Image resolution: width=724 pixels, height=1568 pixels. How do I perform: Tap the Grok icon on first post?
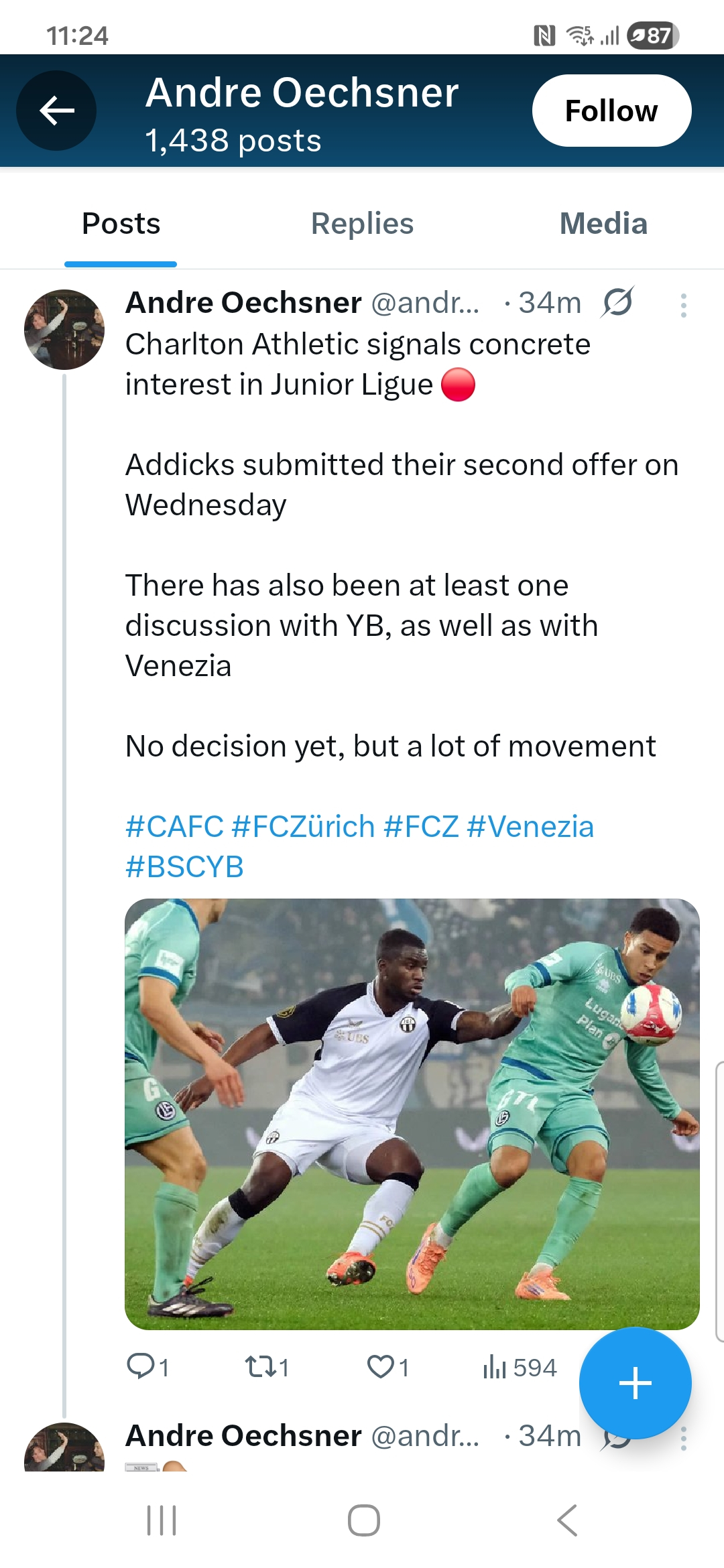617,302
